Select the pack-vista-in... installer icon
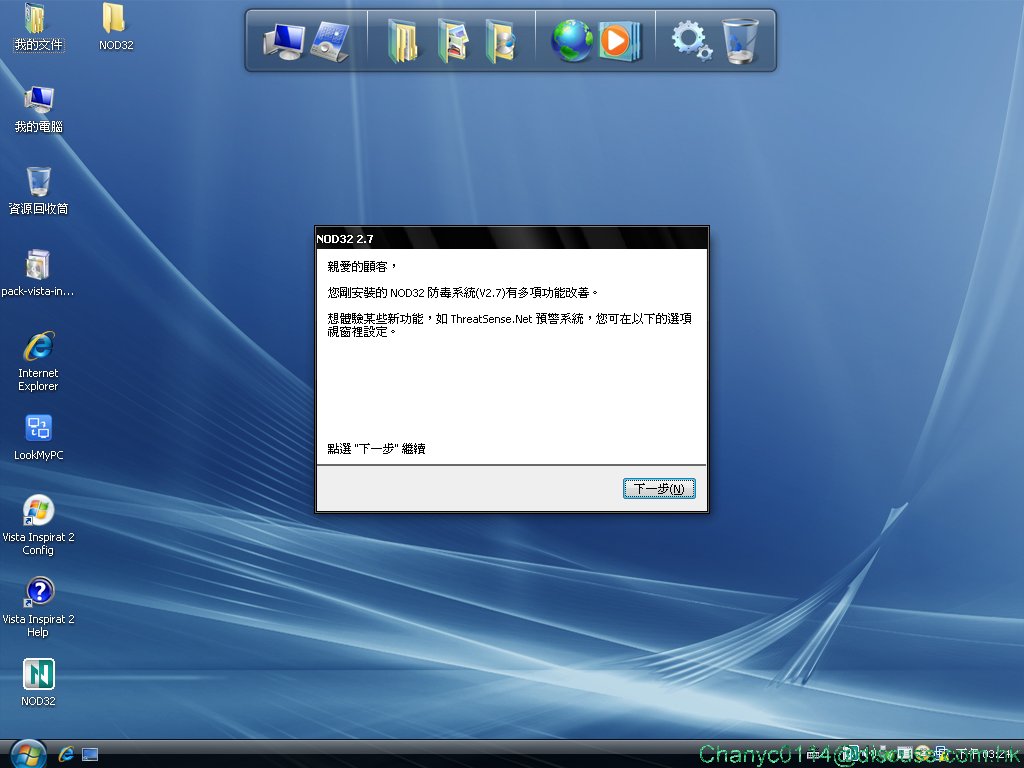This screenshot has width=1024, height=768. pyautogui.click(x=38, y=273)
